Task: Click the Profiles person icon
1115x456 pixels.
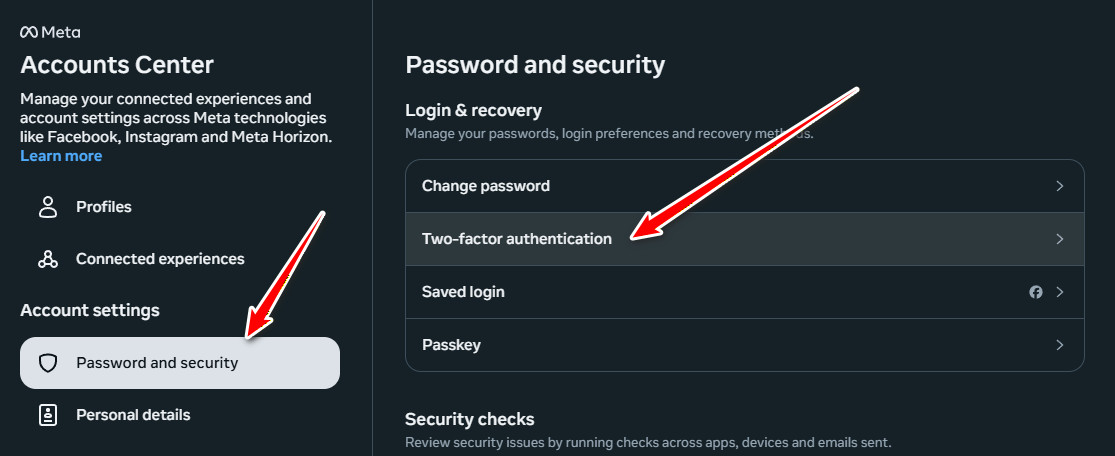Action: [47, 207]
